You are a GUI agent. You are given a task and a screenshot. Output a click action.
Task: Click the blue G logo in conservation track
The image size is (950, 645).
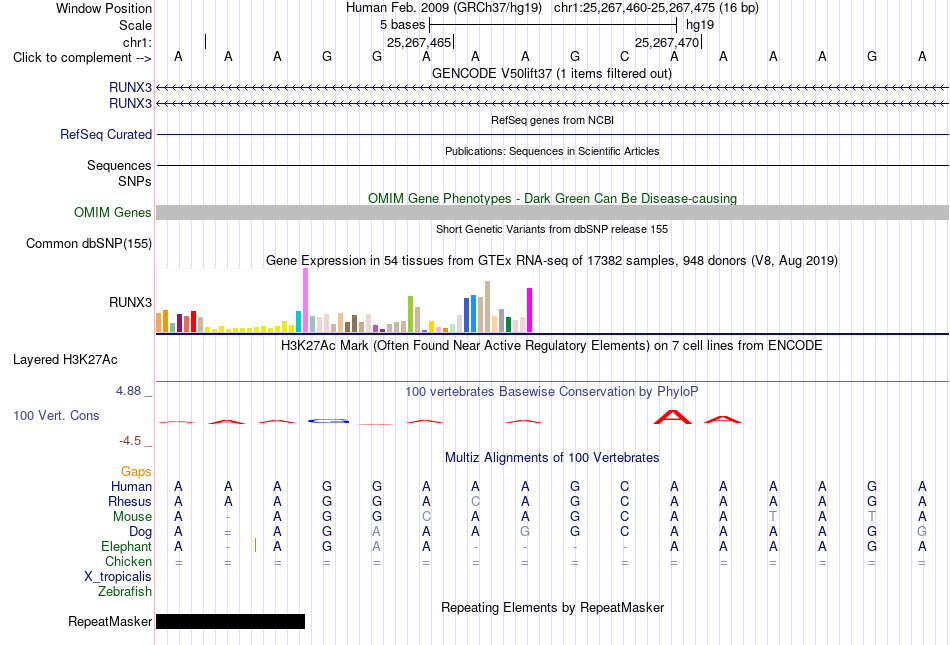click(x=328, y=421)
